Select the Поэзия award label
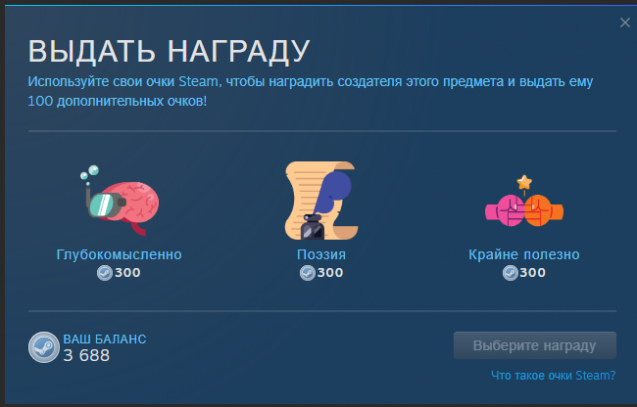 pyautogui.click(x=321, y=254)
